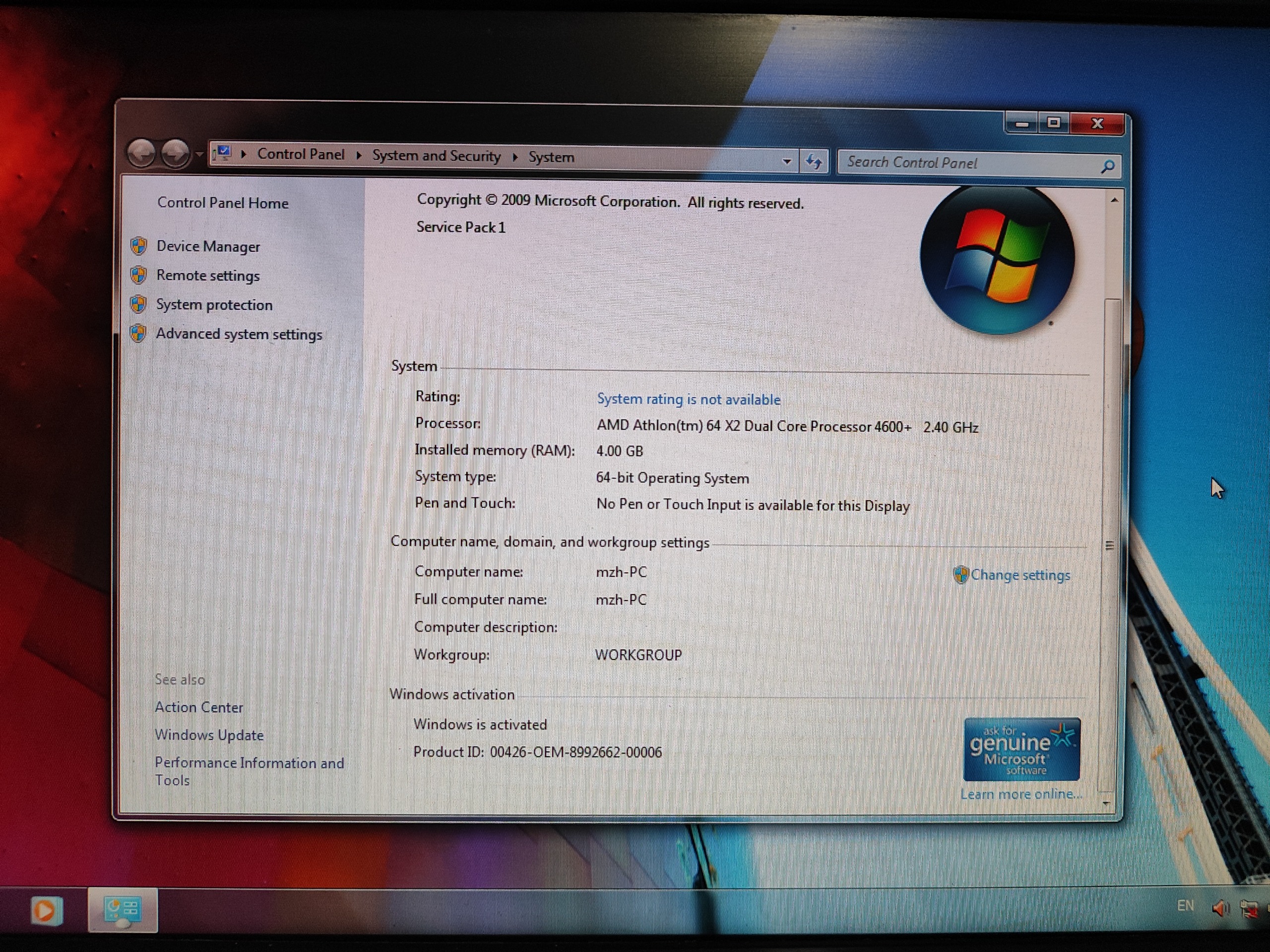Click the Back navigation arrow

click(x=142, y=153)
